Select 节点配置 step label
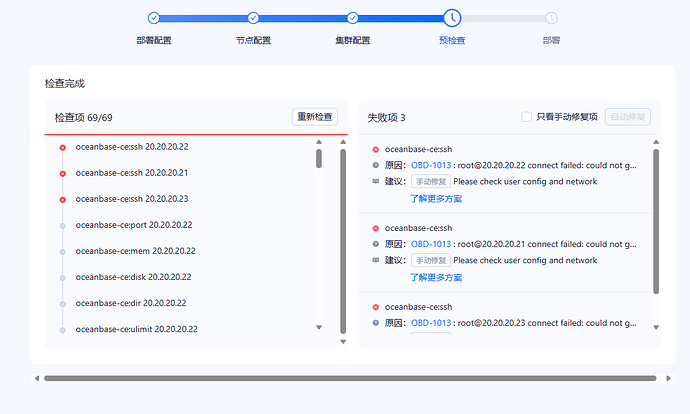Viewport: 690px width, 414px height. pos(253,40)
